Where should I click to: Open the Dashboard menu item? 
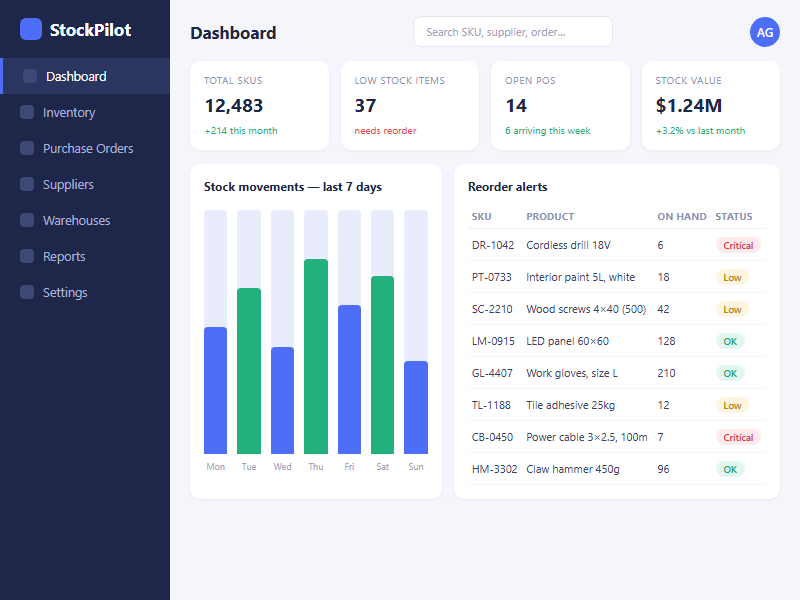tap(86, 76)
